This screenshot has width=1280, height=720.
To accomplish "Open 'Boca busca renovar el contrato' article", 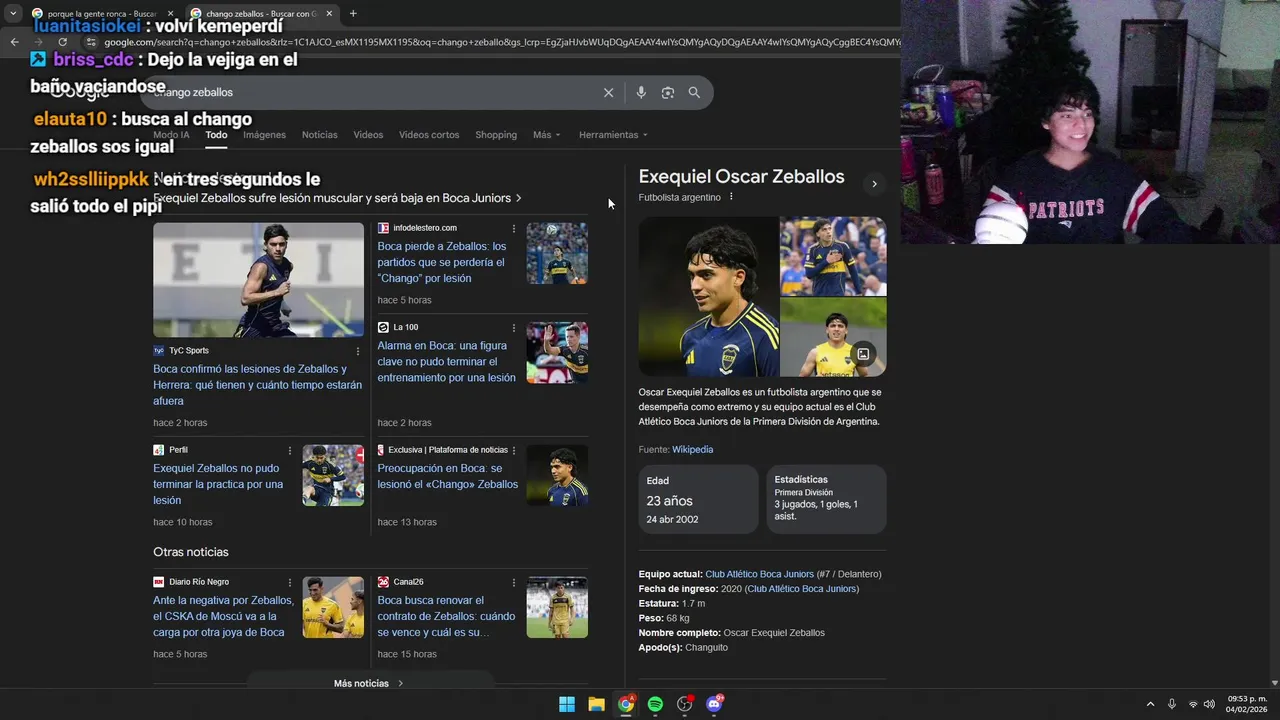I will click(446, 616).
